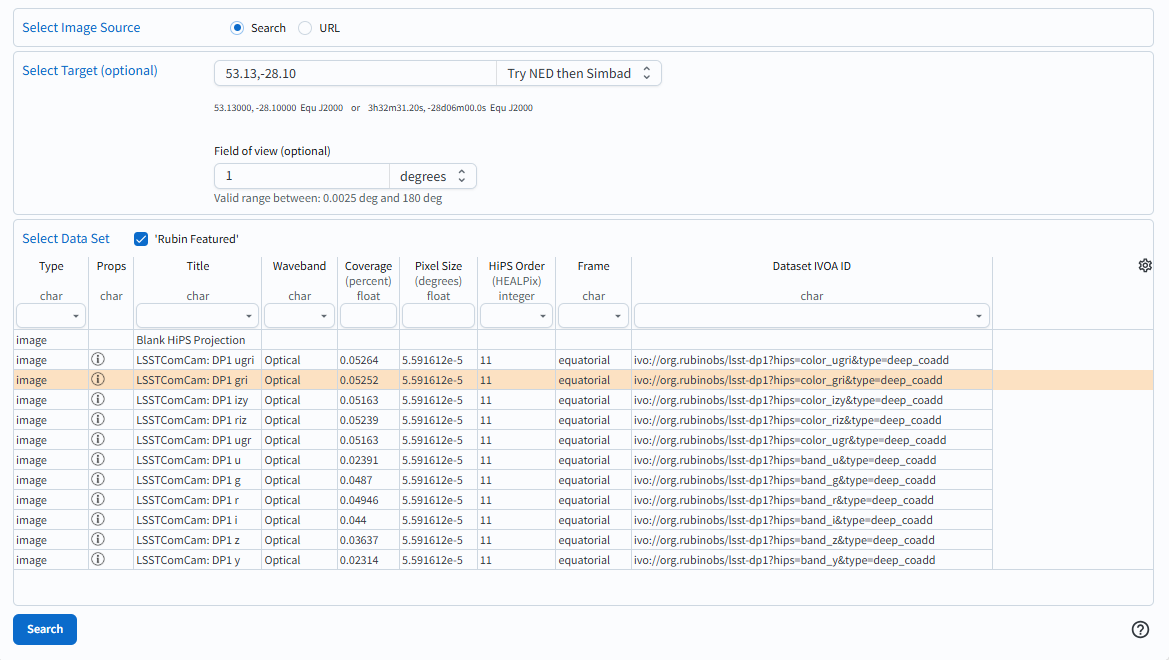Show props info for DP1 izy row
1169x660 pixels.
[x=98, y=400]
